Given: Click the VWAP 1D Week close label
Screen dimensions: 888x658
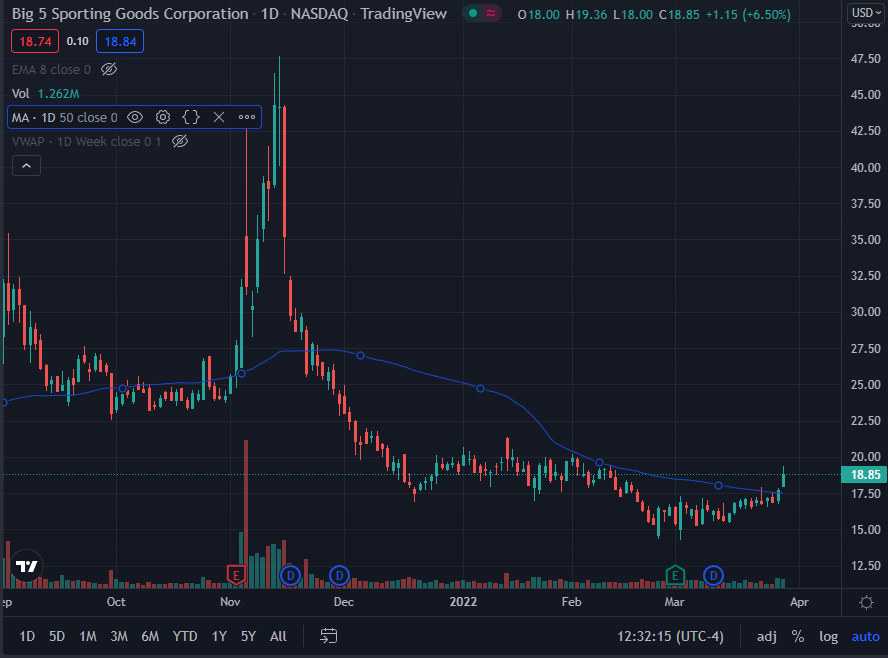Looking at the screenshot, I should 86,142.
